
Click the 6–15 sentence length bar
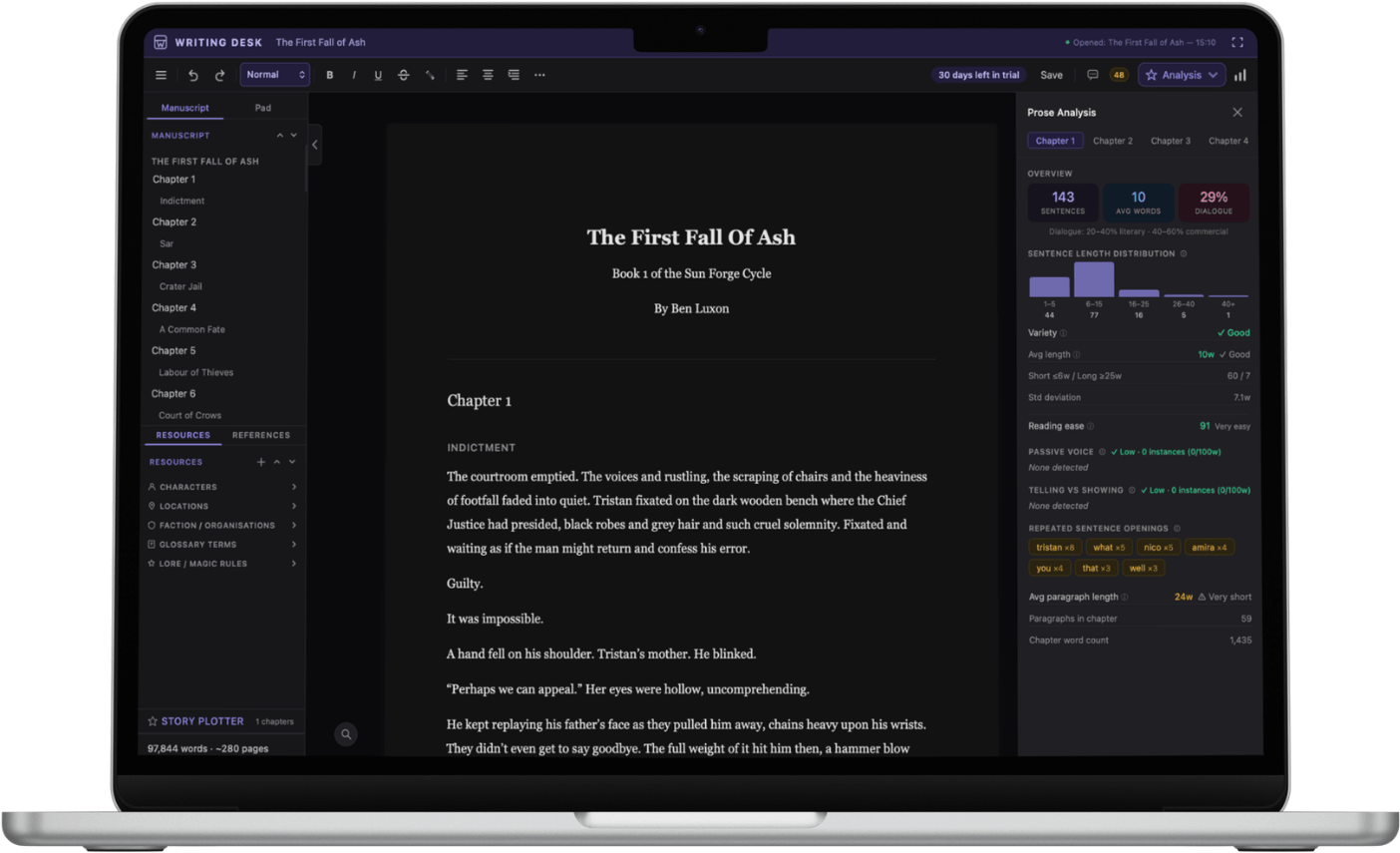pyautogui.click(x=1094, y=279)
